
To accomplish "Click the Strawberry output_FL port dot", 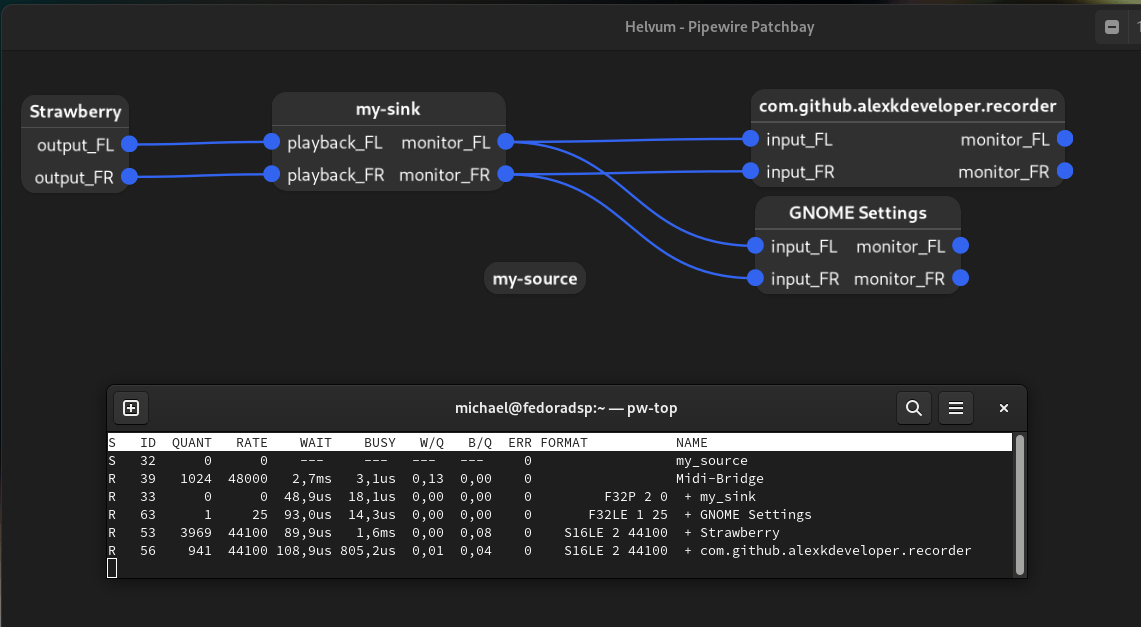I will 130,144.
